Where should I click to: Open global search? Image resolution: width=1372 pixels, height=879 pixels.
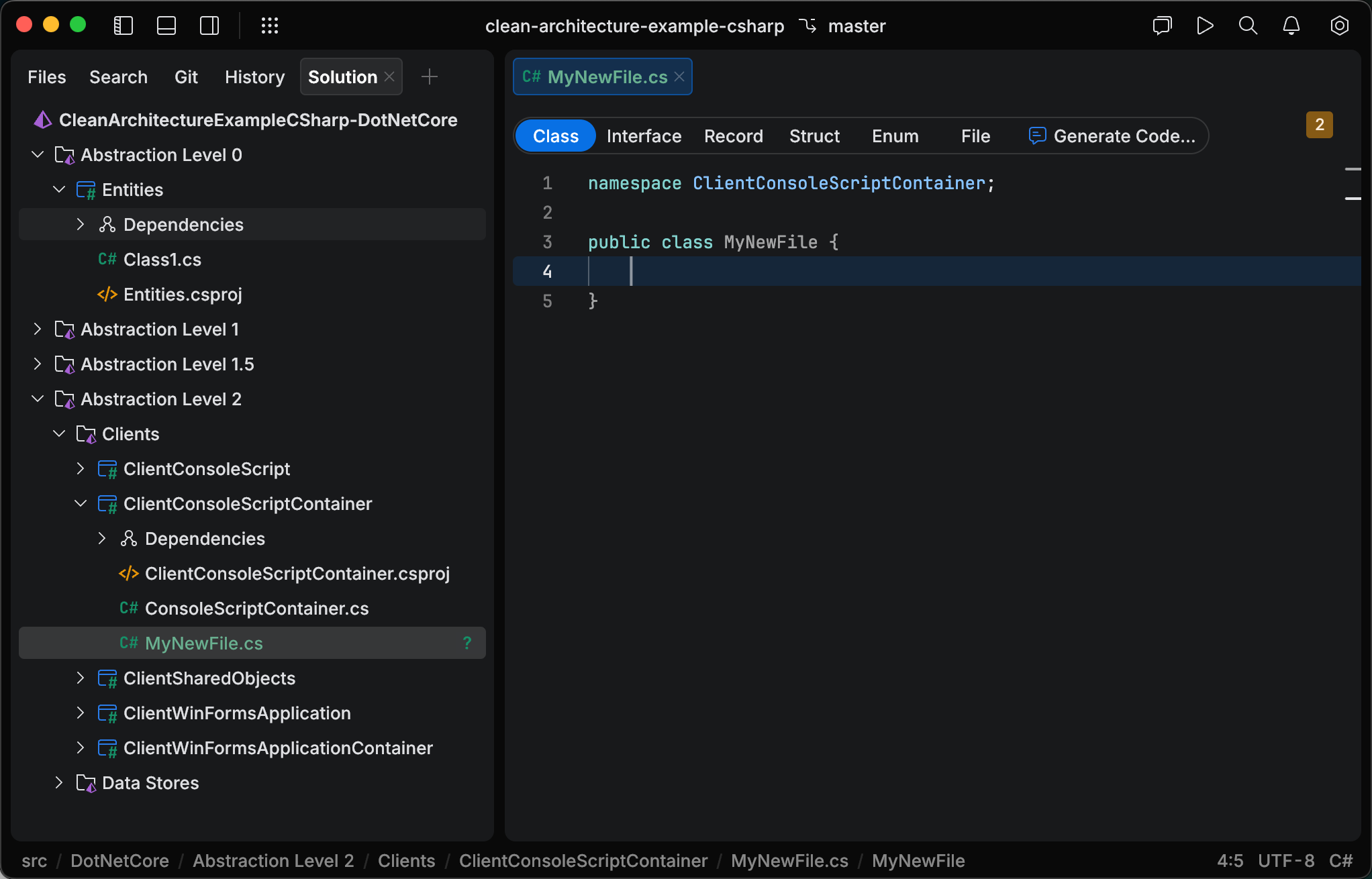[x=1248, y=25]
